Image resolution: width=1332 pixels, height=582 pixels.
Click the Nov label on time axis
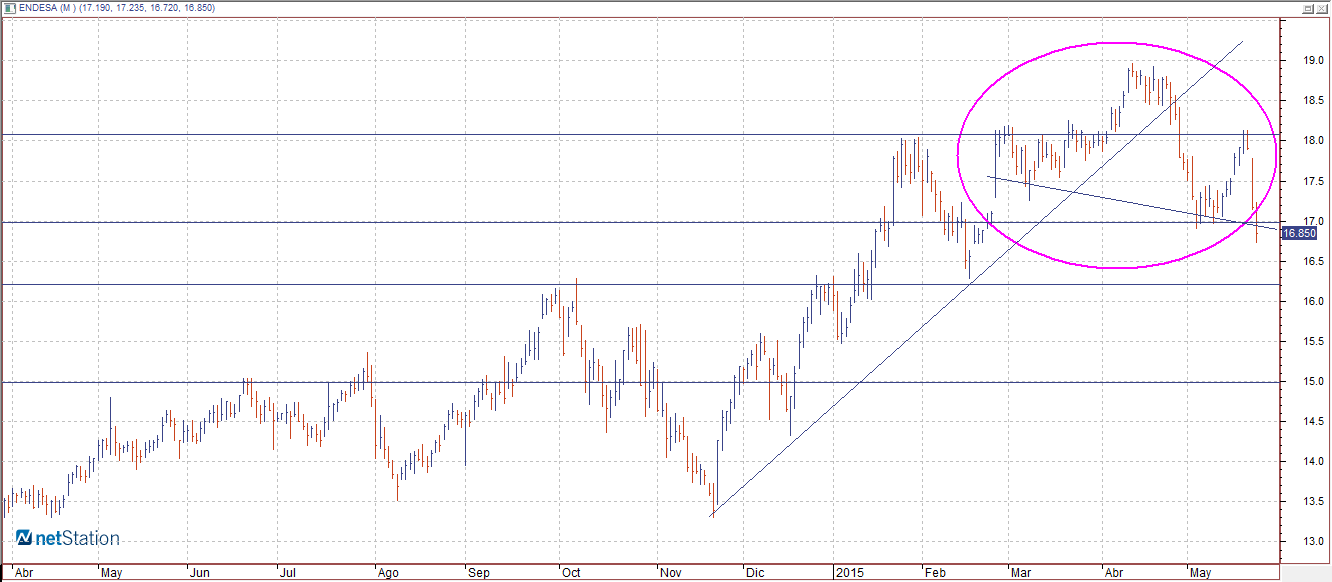669,573
